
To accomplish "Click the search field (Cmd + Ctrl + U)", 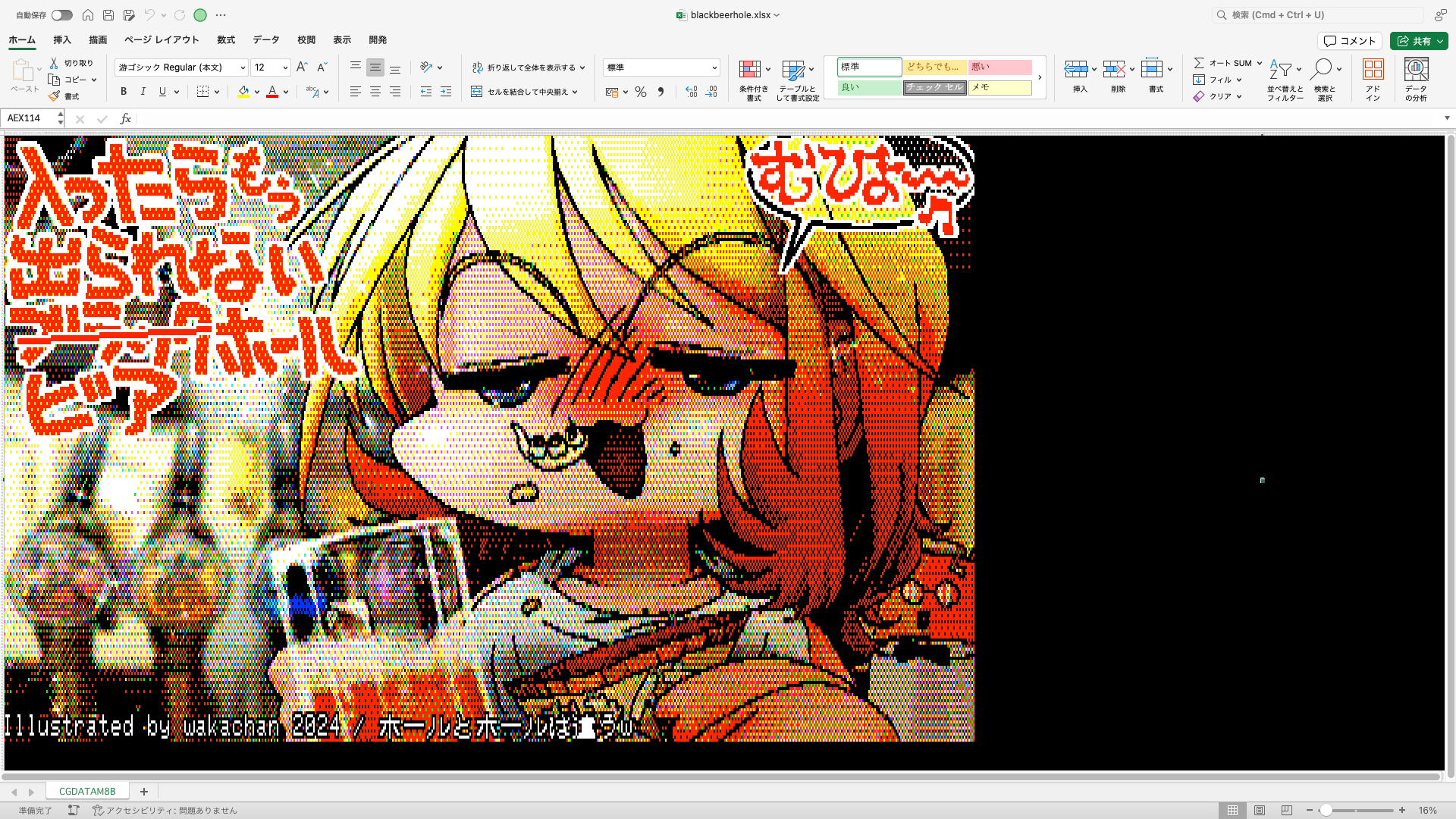I will click(1317, 15).
